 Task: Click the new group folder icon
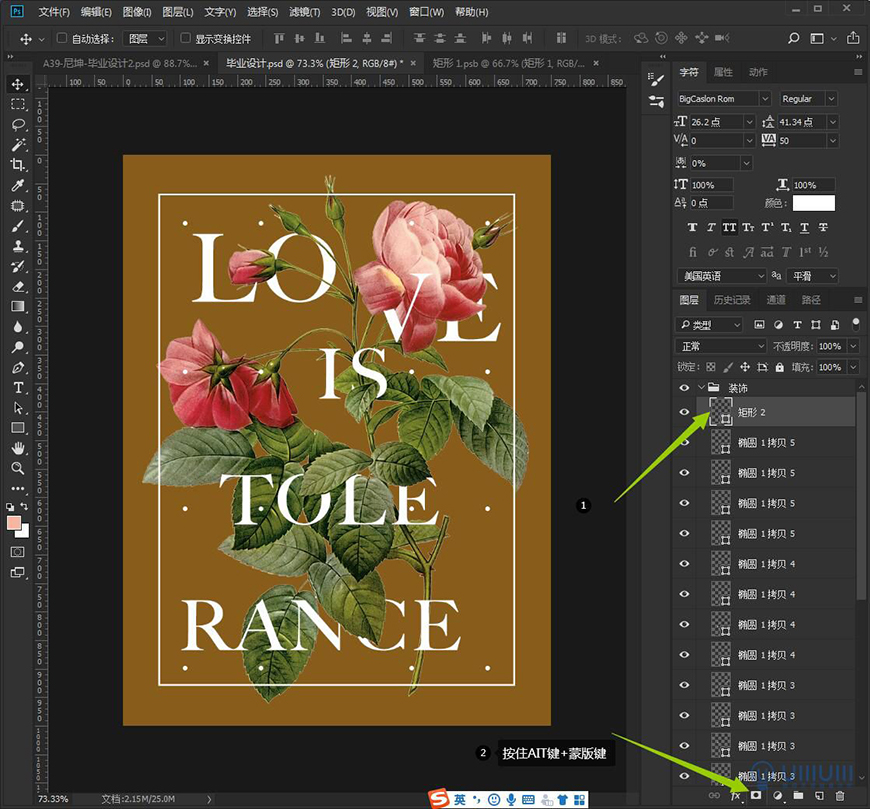(798, 795)
